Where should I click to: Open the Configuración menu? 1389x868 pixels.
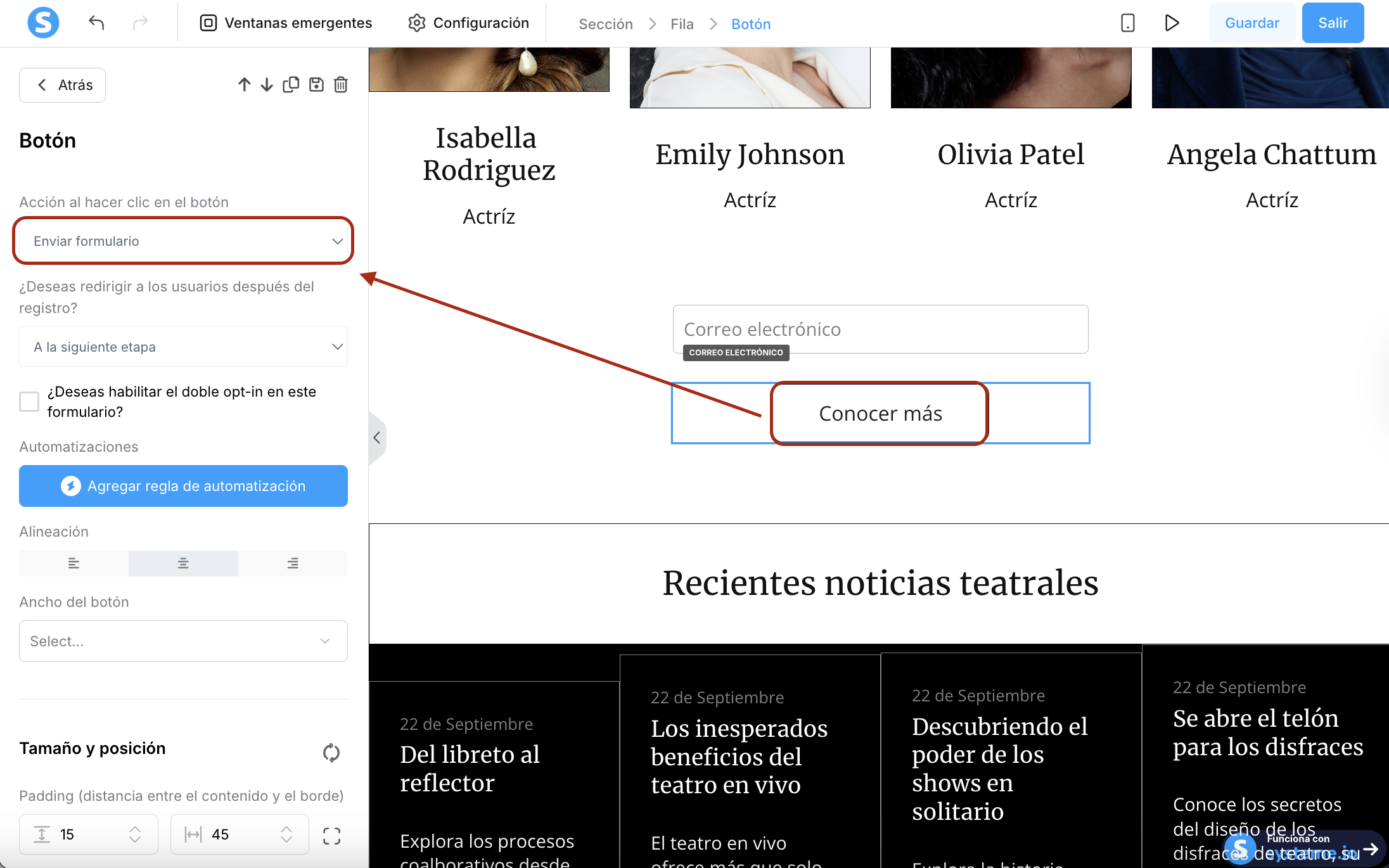468,23
